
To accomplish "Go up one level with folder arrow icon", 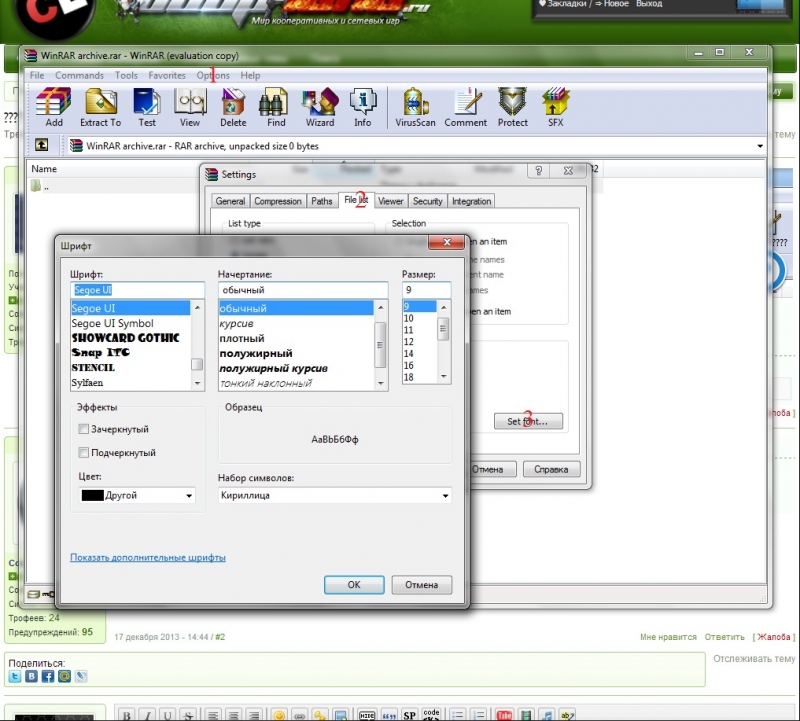I will coord(41,145).
